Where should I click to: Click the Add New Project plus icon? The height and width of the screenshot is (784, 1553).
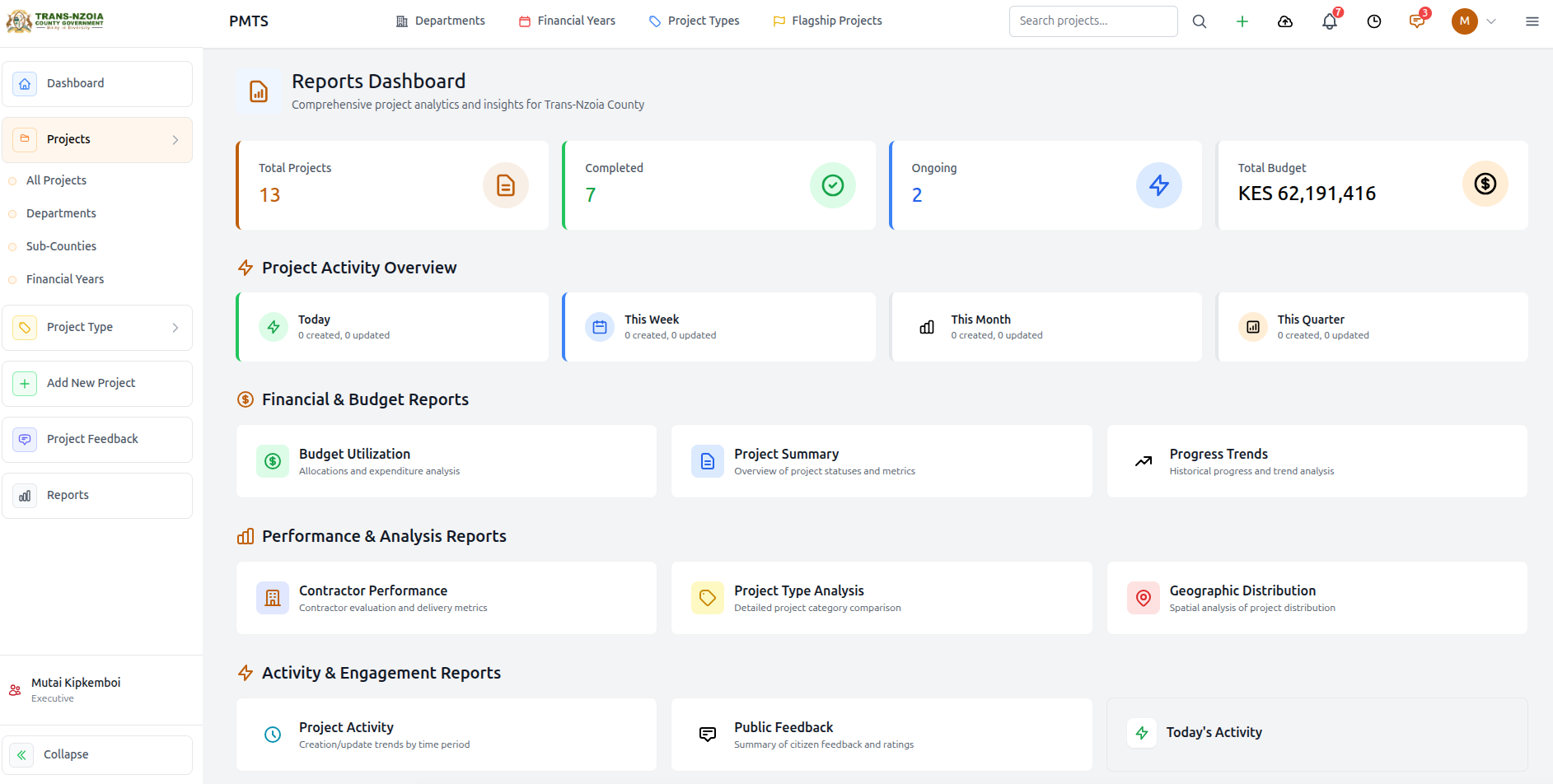[x=25, y=383]
